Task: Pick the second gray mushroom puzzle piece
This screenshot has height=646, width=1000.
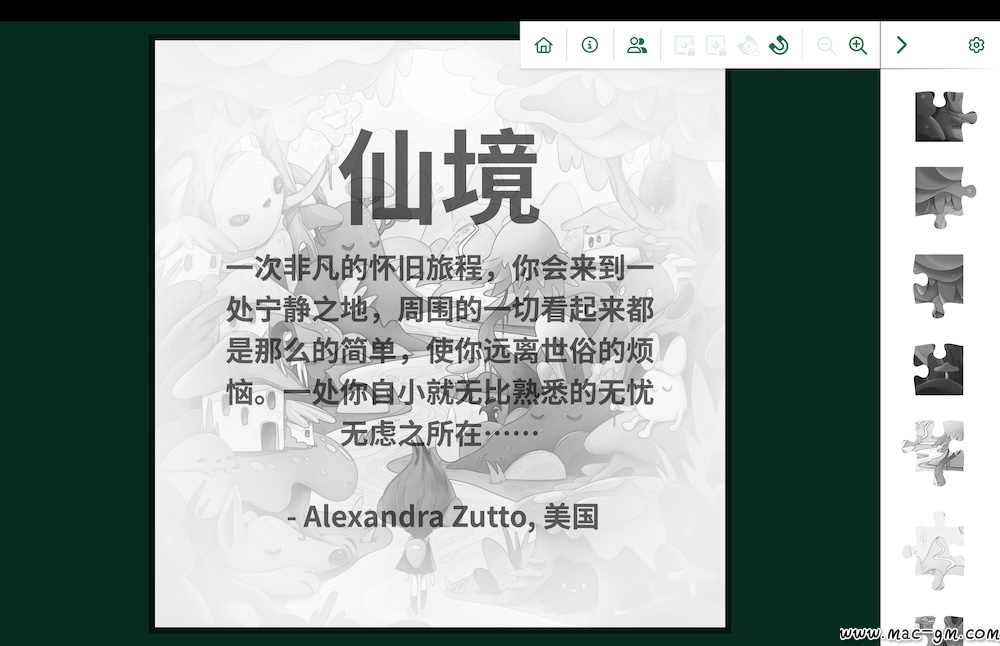Action: coord(945,198)
